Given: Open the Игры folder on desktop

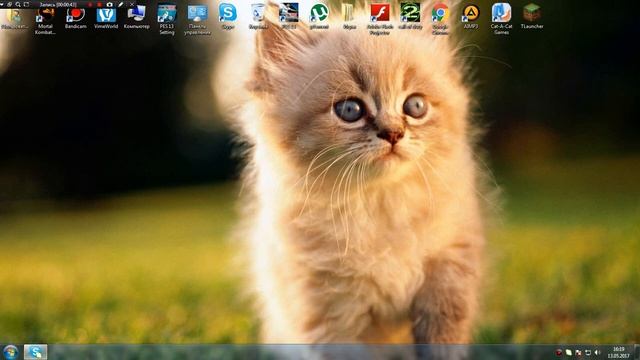Looking at the screenshot, I should (x=349, y=16).
